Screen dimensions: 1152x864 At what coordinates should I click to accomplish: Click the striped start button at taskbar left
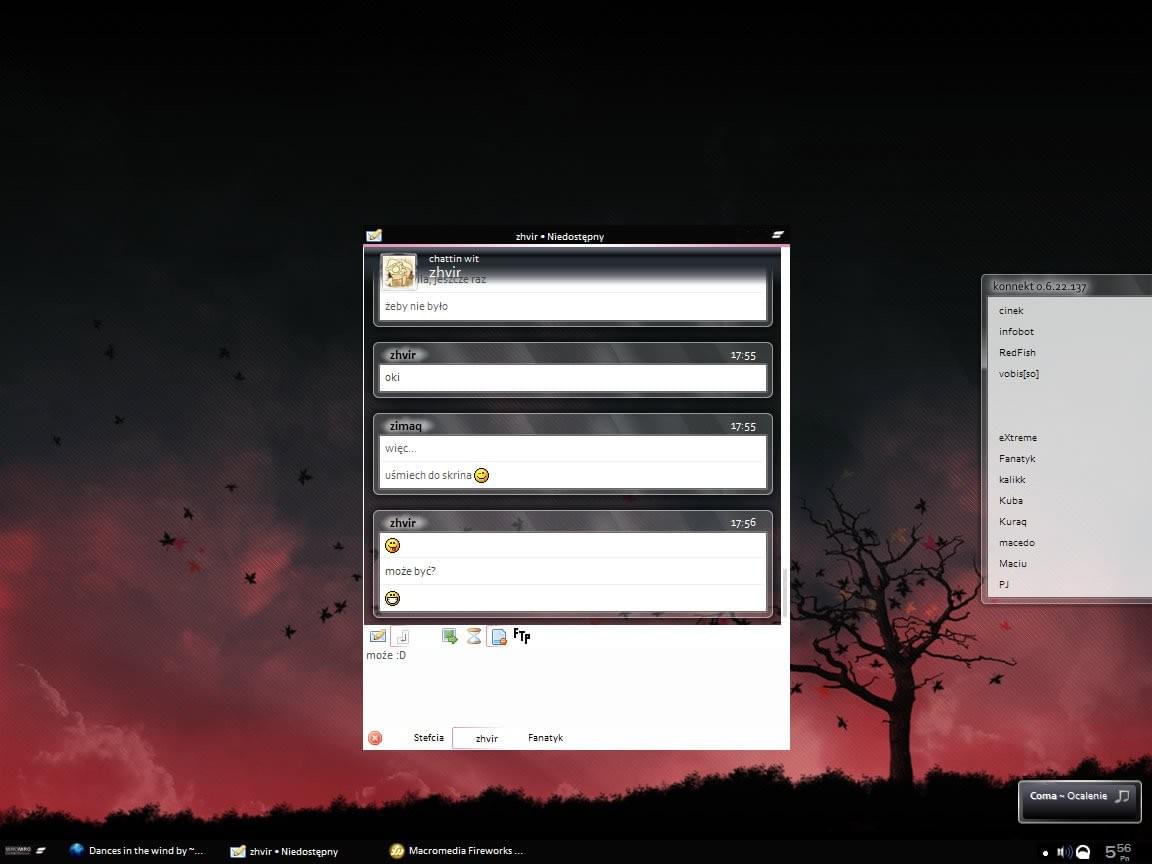(x=41, y=850)
